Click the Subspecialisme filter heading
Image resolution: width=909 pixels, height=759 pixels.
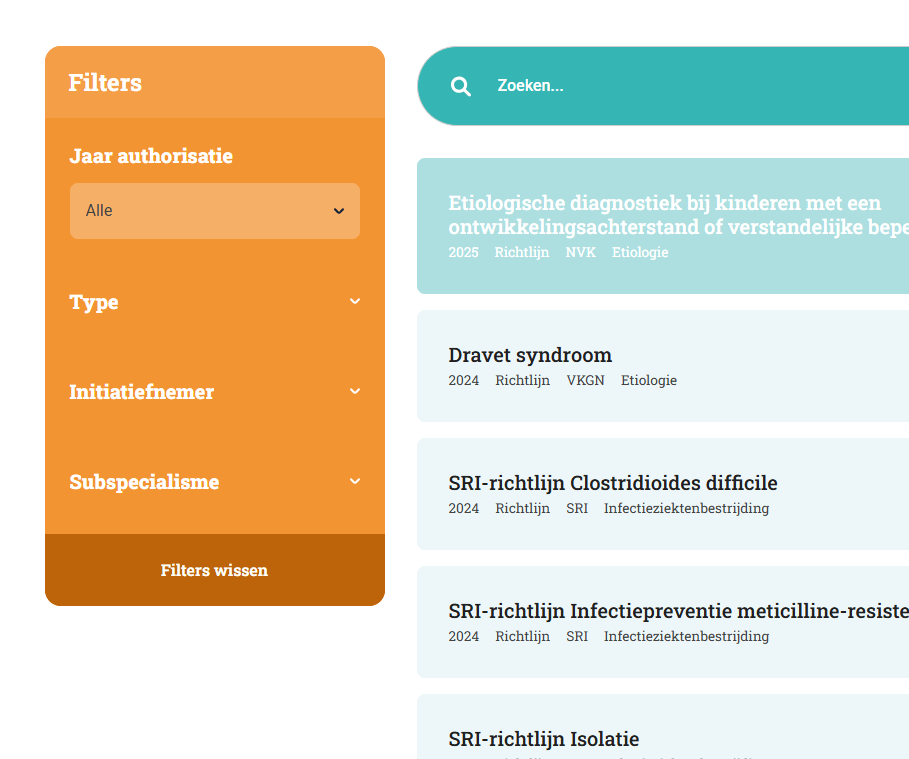(x=144, y=482)
